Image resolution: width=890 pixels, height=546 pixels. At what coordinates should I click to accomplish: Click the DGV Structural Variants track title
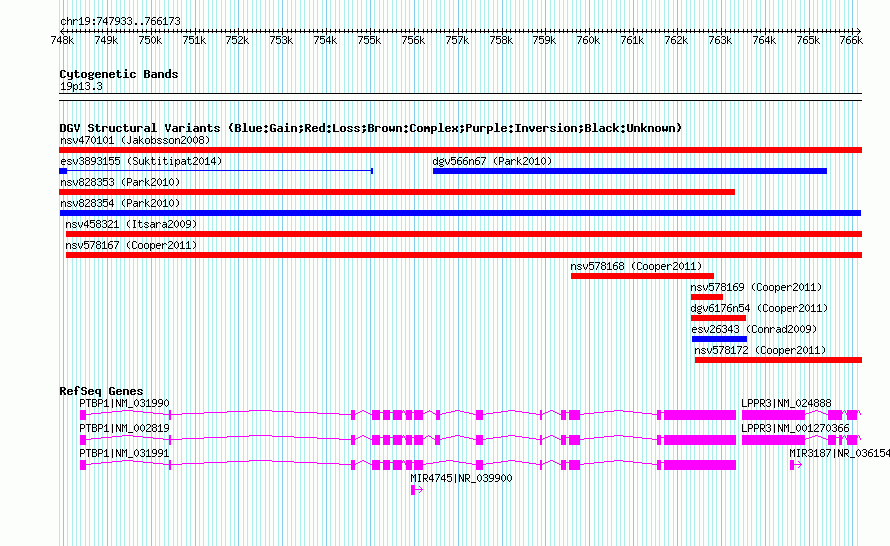371,128
